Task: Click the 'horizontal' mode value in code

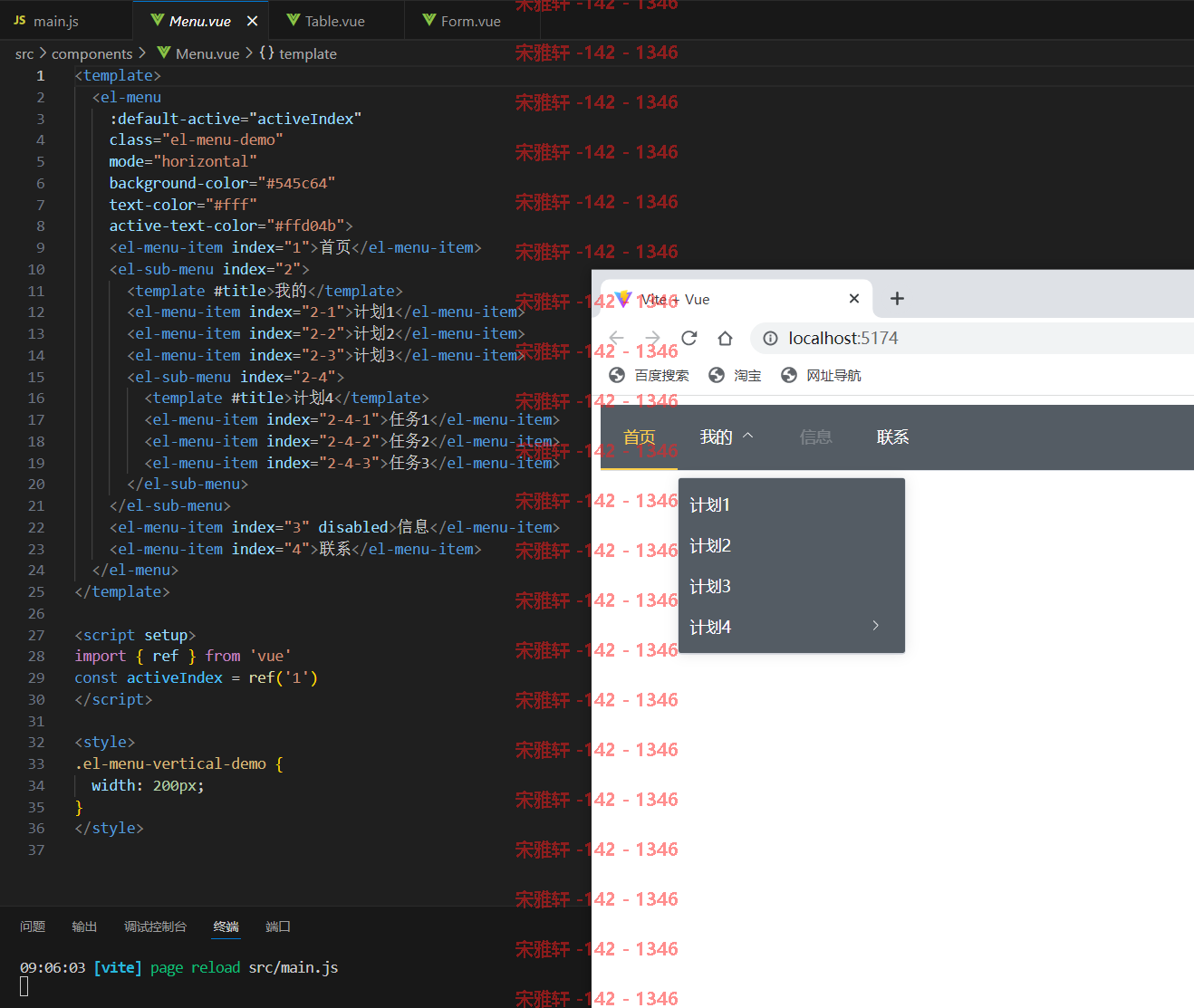Action: point(205,161)
